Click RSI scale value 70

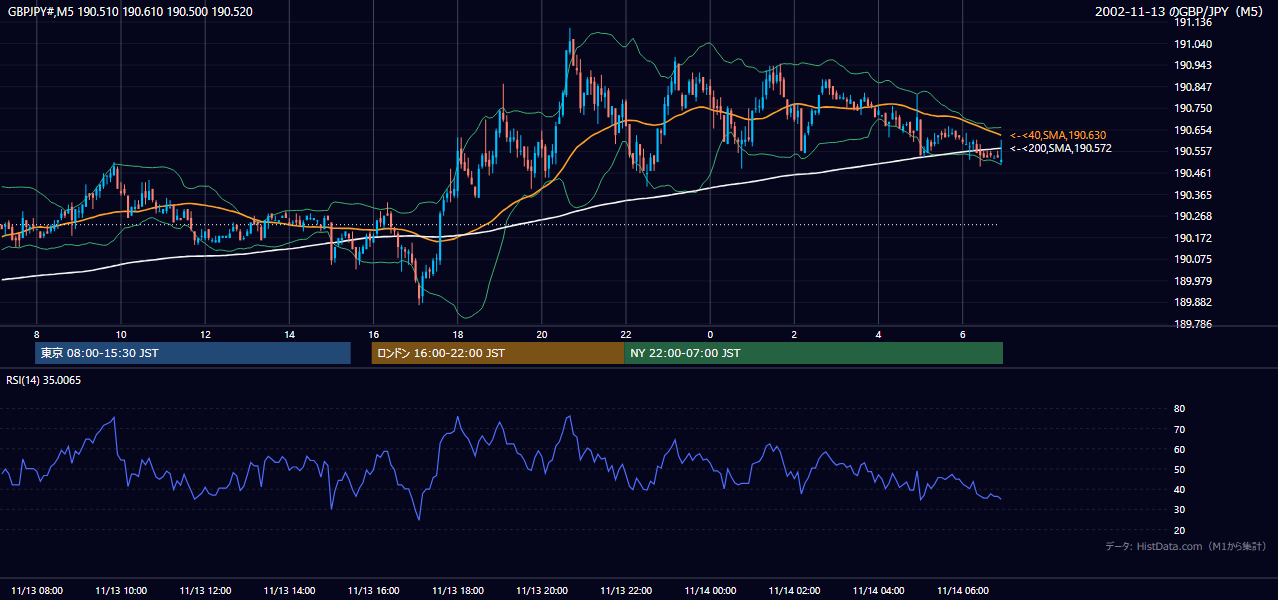tap(1180, 429)
